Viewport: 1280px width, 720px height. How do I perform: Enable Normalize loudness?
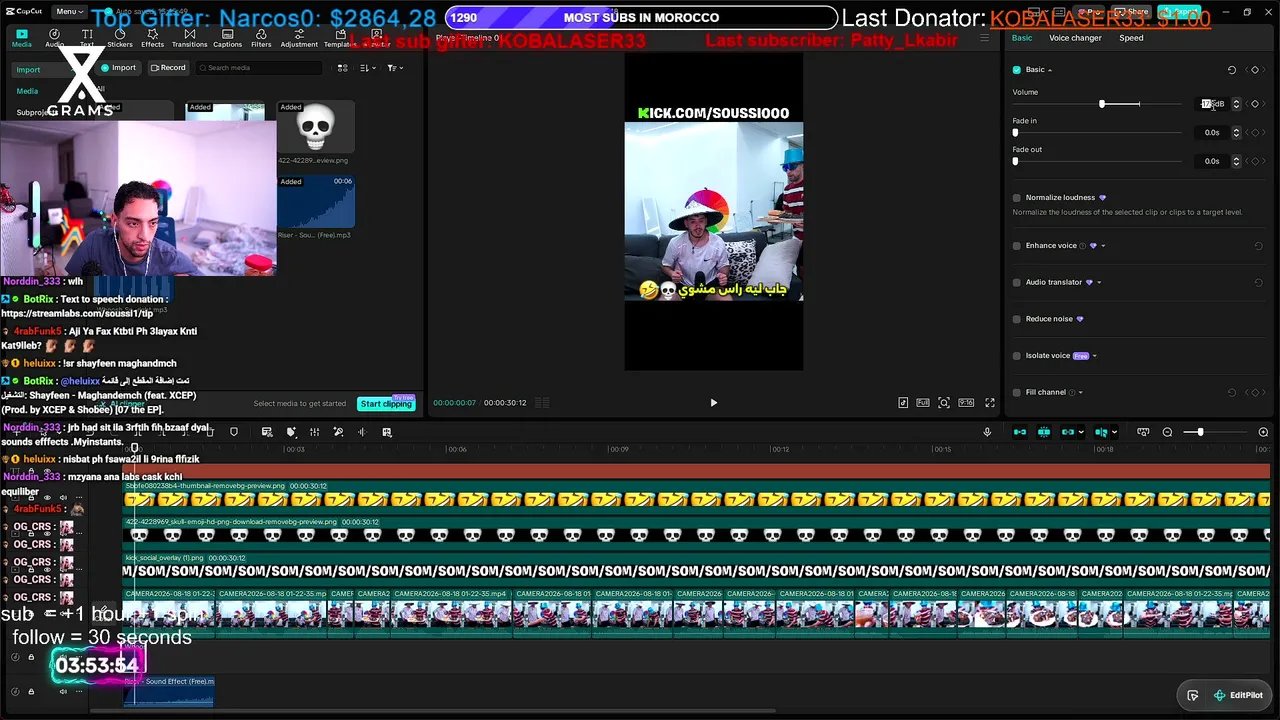(x=1017, y=198)
